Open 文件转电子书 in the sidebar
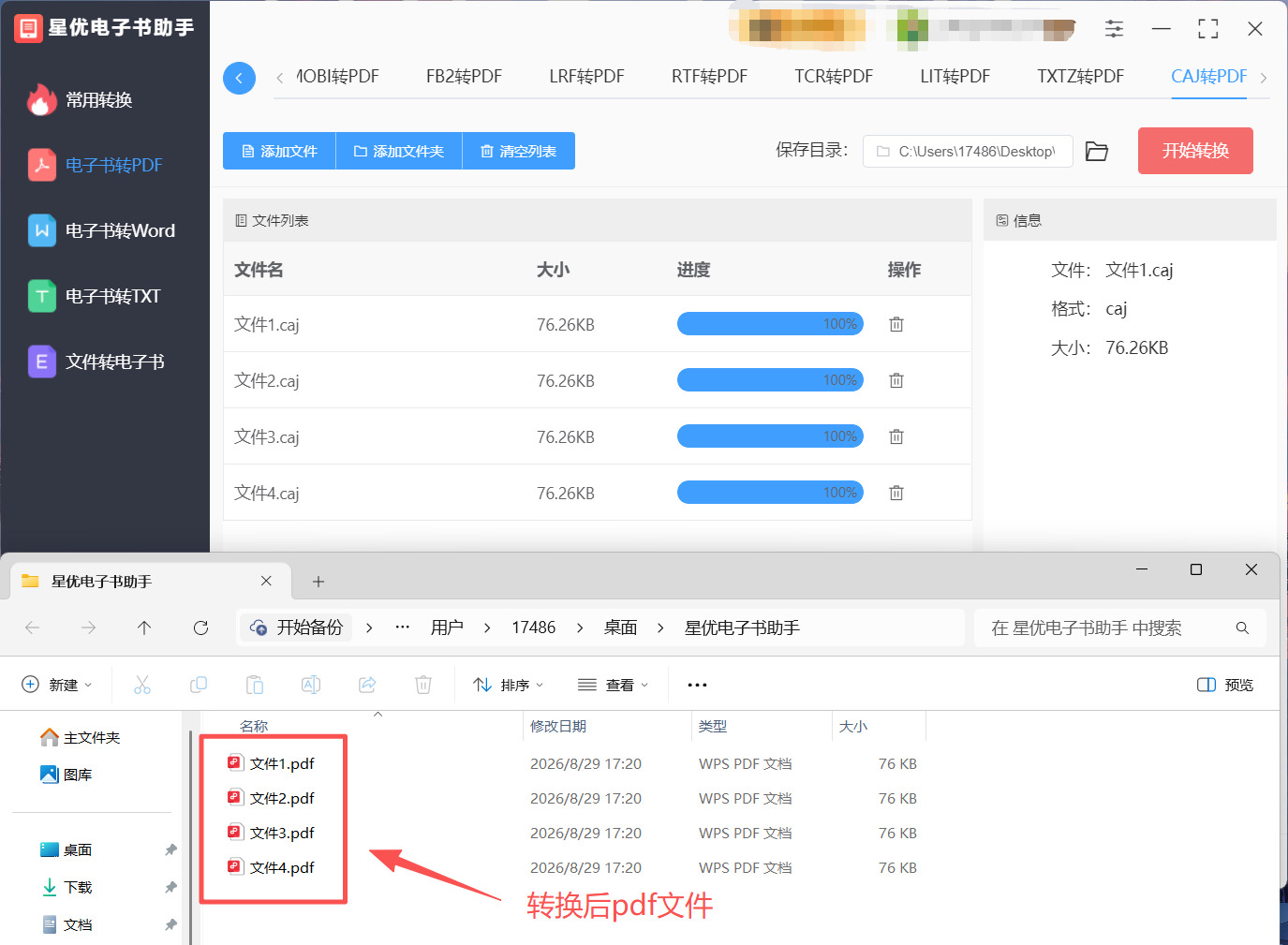Image resolution: width=1288 pixels, height=945 pixels. point(96,362)
